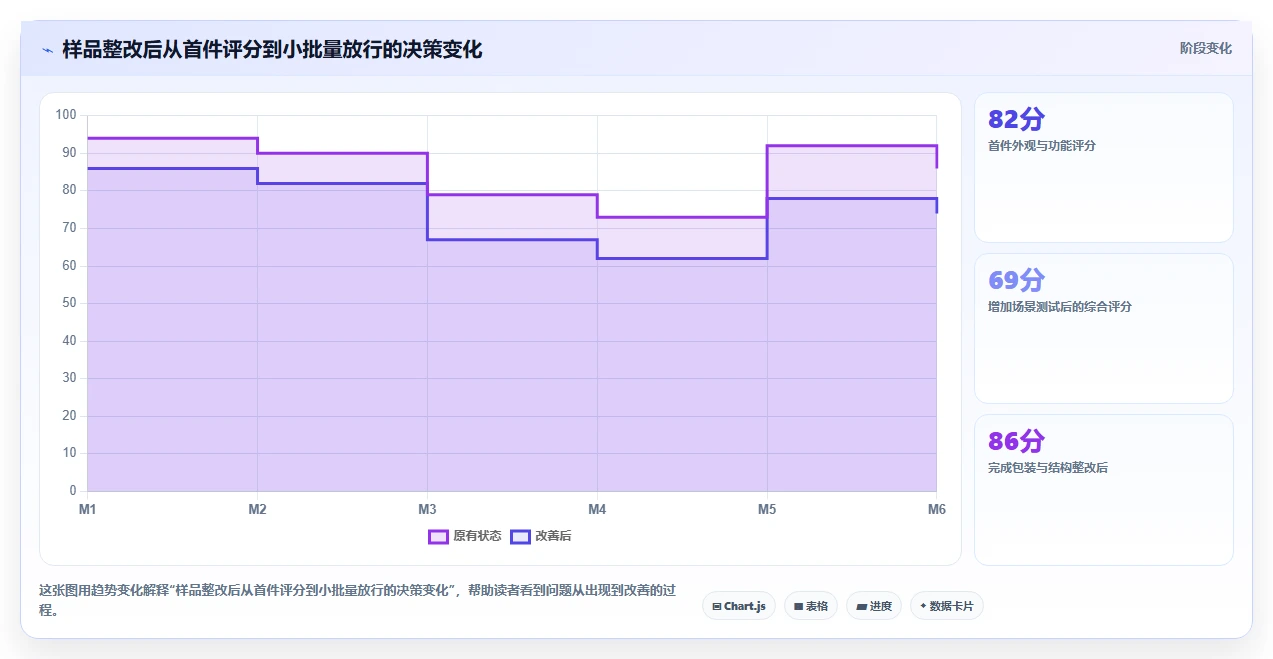Click the 50 y-axis value
The width and height of the screenshot is (1273, 659).
[x=69, y=303]
